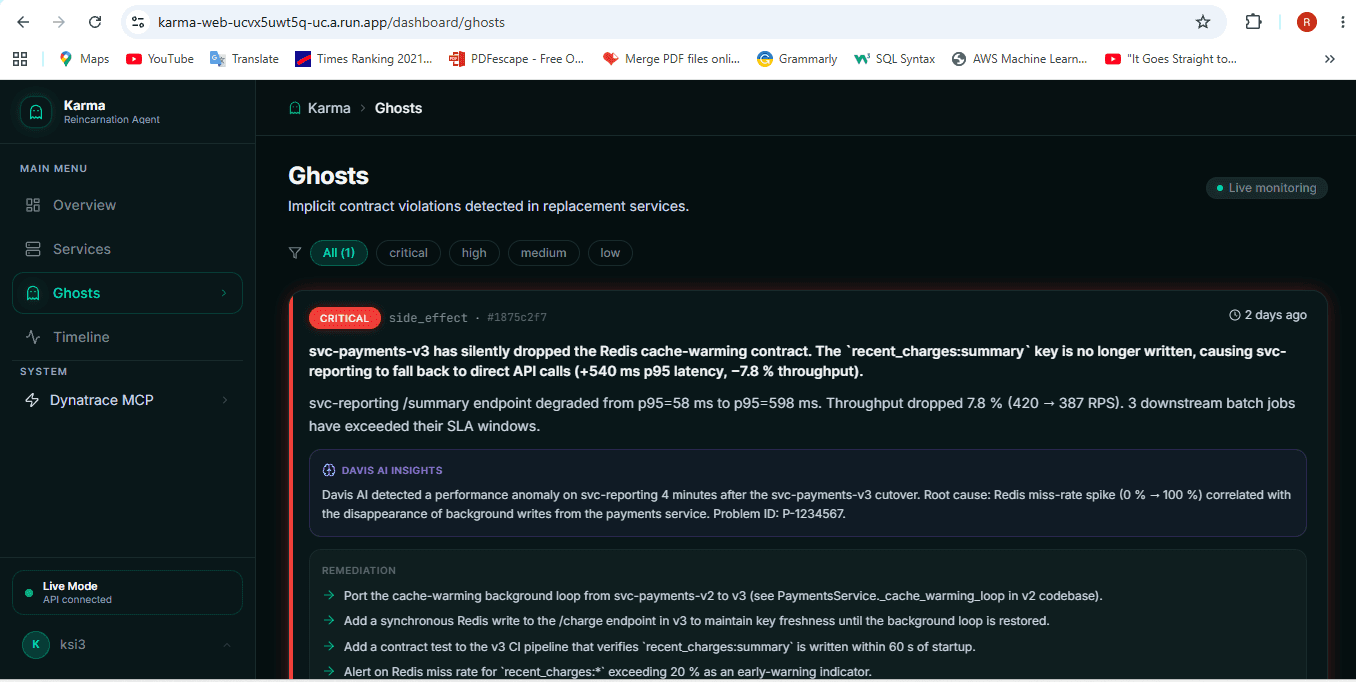
Task: Click the Ghosts page heading
Action: [x=329, y=176]
